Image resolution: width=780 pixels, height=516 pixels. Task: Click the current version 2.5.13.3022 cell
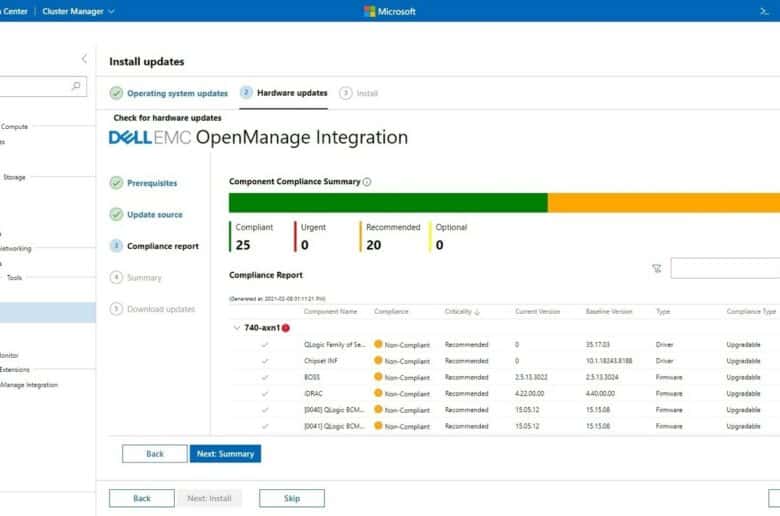click(x=531, y=377)
